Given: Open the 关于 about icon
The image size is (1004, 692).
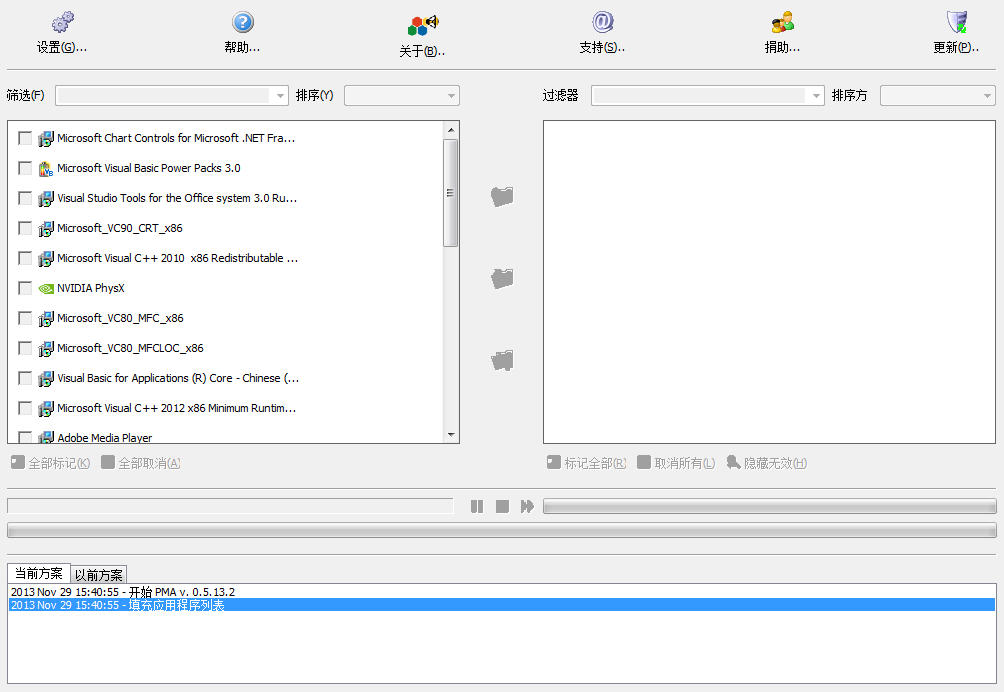Looking at the screenshot, I should pos(423,25).
